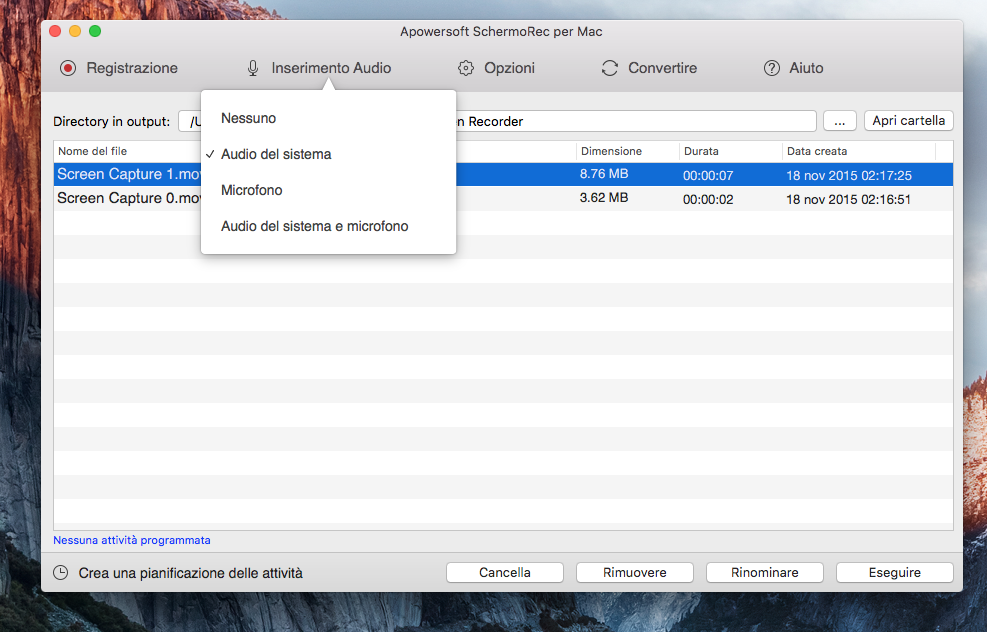Image resolution: width=987 pixels, height=632 pixels.
Task: Click the clock icon for activity scheduling
Action: click(60, 573)
